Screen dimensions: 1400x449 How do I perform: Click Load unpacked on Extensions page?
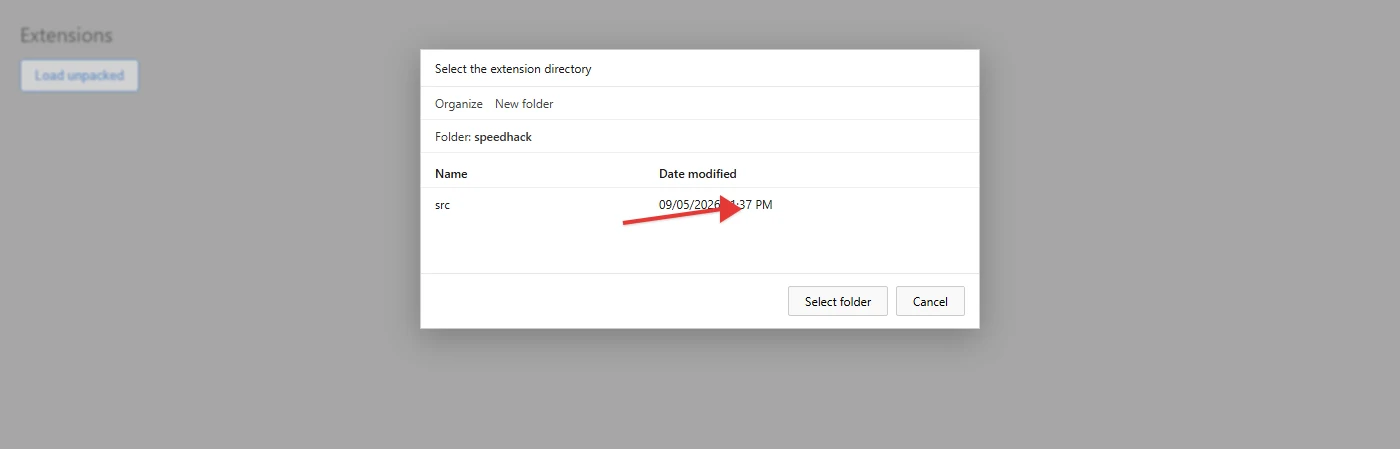click(79, 76)
